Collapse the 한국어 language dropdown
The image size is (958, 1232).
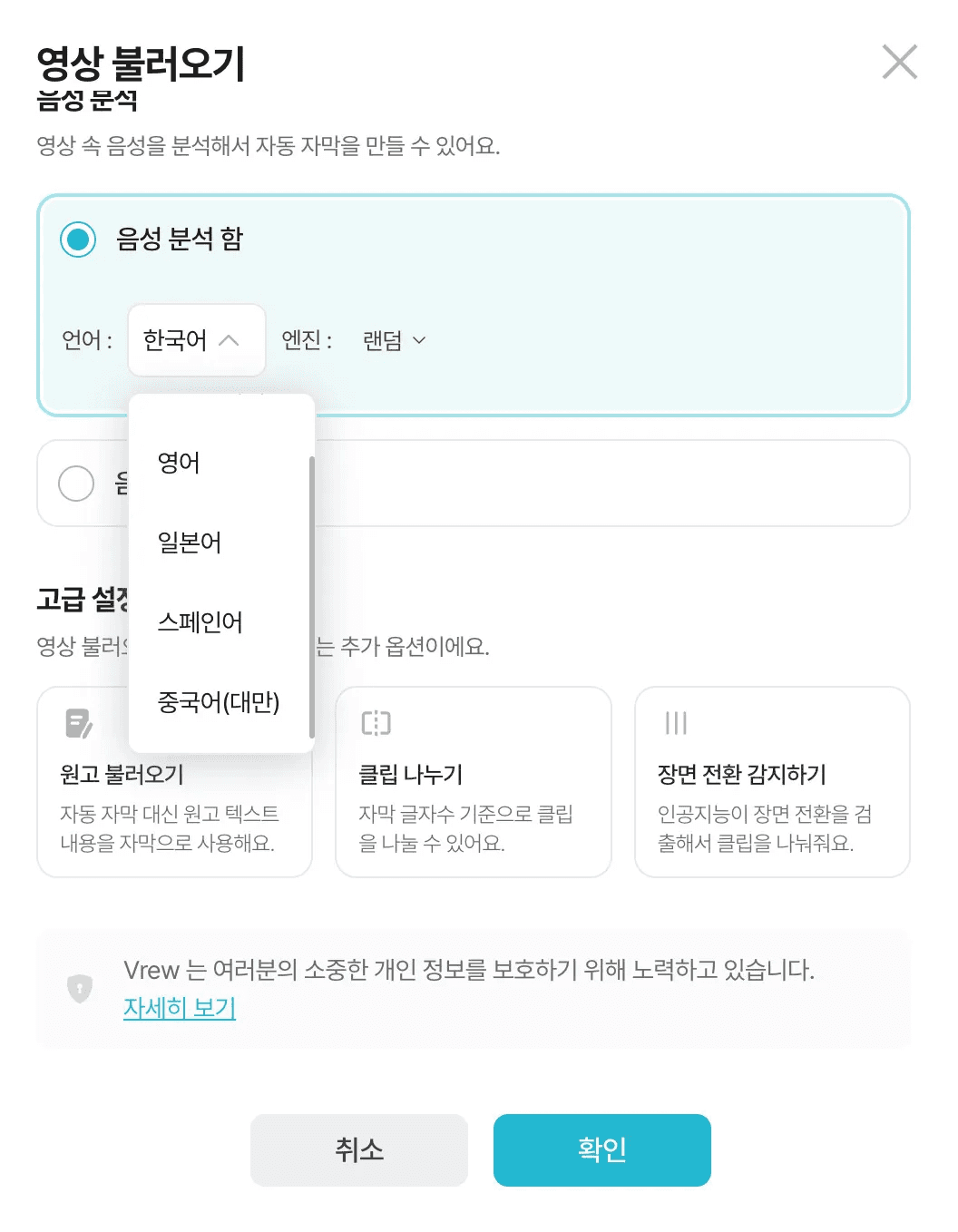[196, 340]
